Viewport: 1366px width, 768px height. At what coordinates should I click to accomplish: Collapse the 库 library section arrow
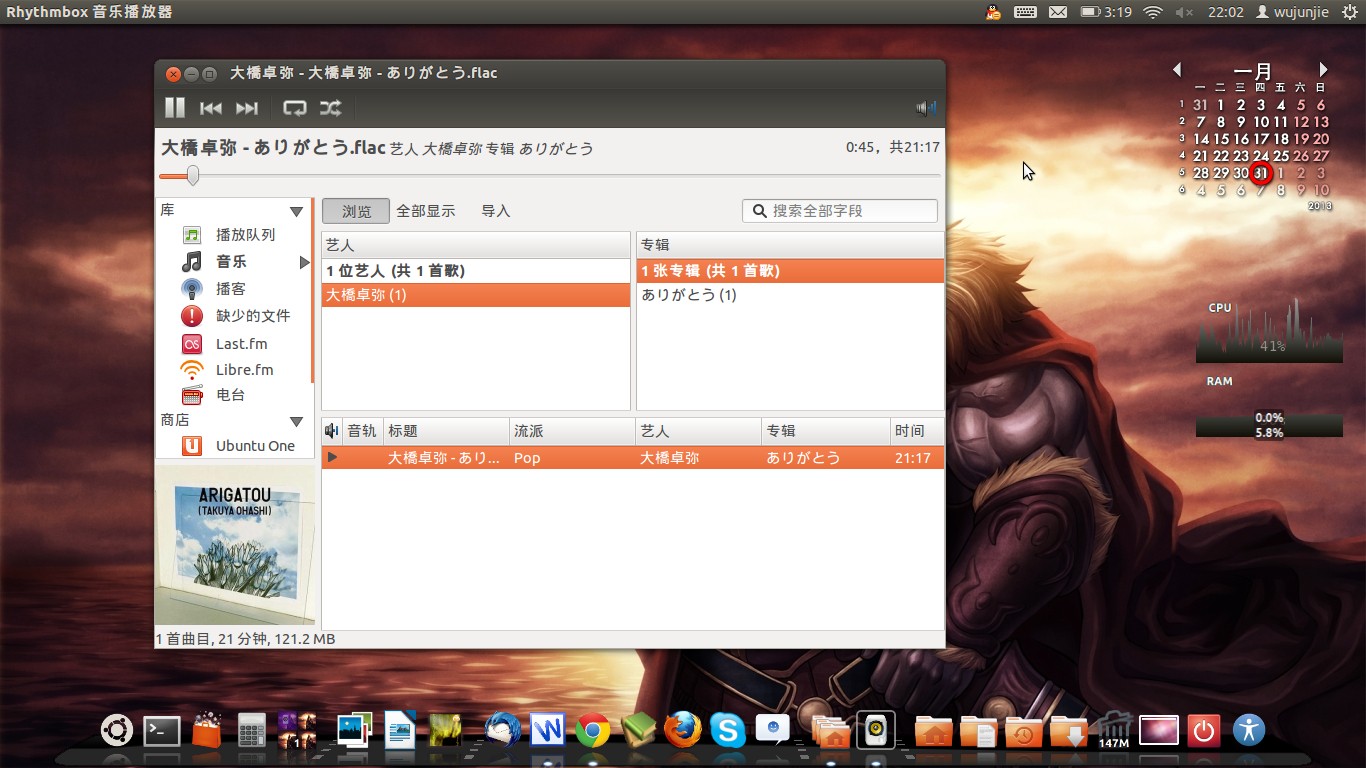coord(296,211)
